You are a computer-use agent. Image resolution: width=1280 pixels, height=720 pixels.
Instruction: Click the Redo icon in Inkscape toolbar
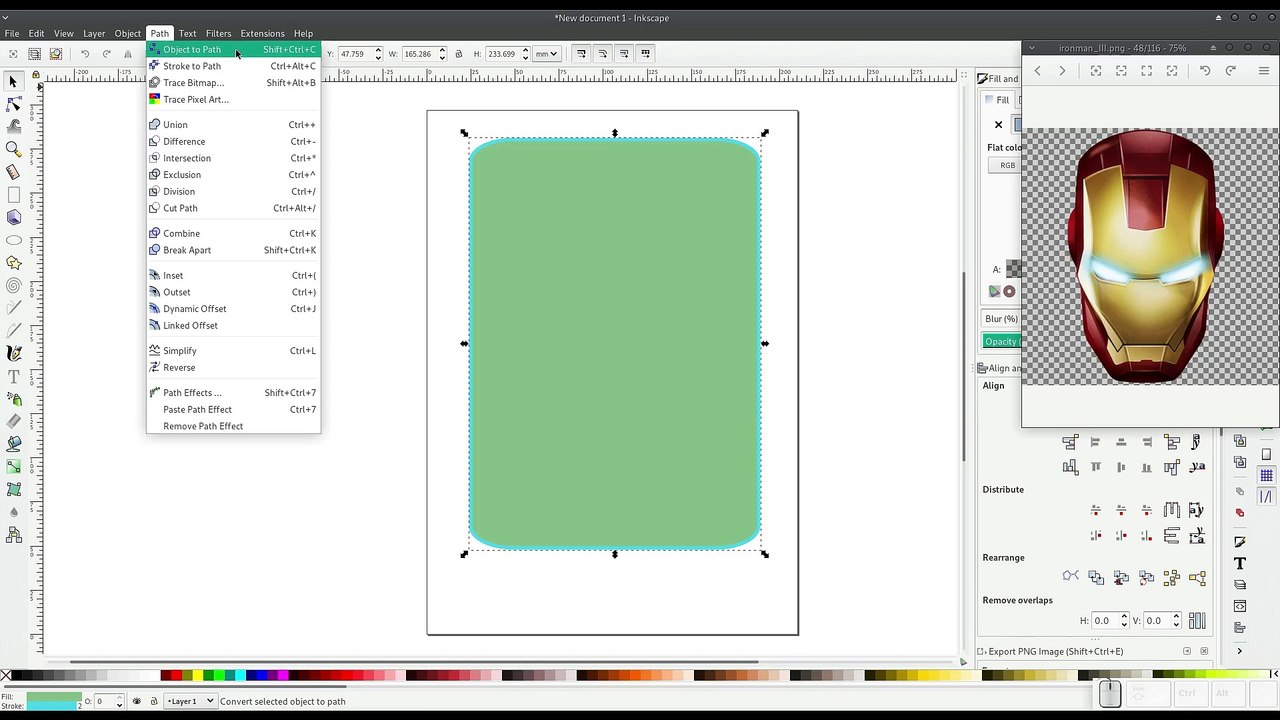tap(106, 54)
